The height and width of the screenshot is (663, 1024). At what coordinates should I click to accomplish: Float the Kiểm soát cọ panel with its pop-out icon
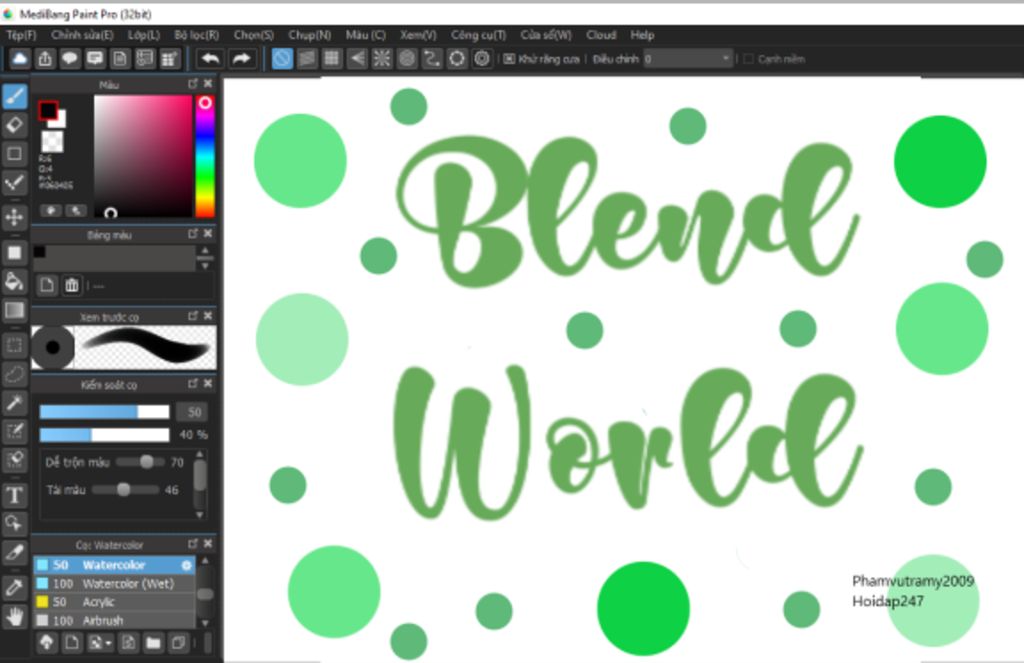click(193, 384)
